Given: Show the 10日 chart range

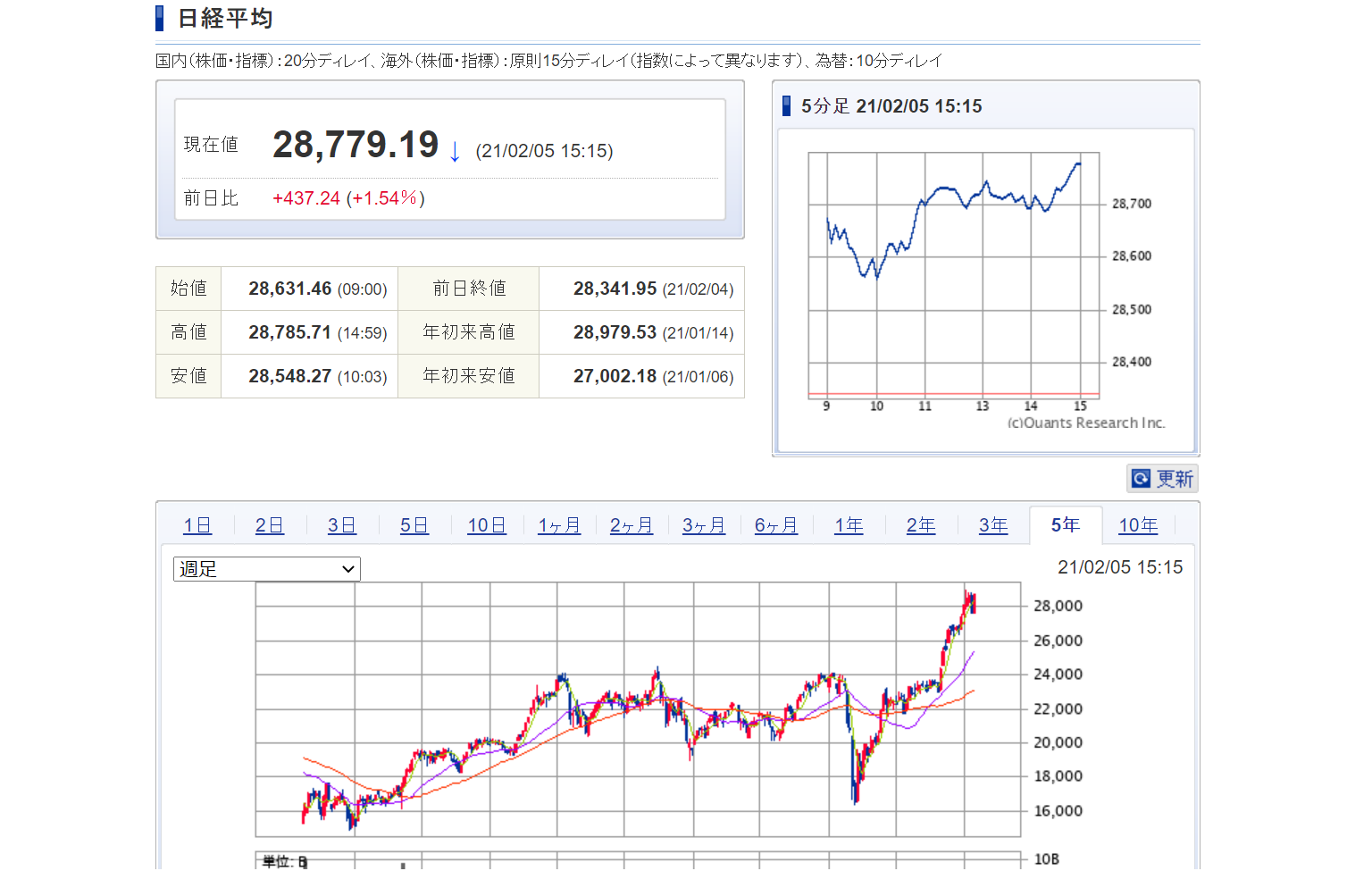Looking at the screenshot, I should (487, 525).
